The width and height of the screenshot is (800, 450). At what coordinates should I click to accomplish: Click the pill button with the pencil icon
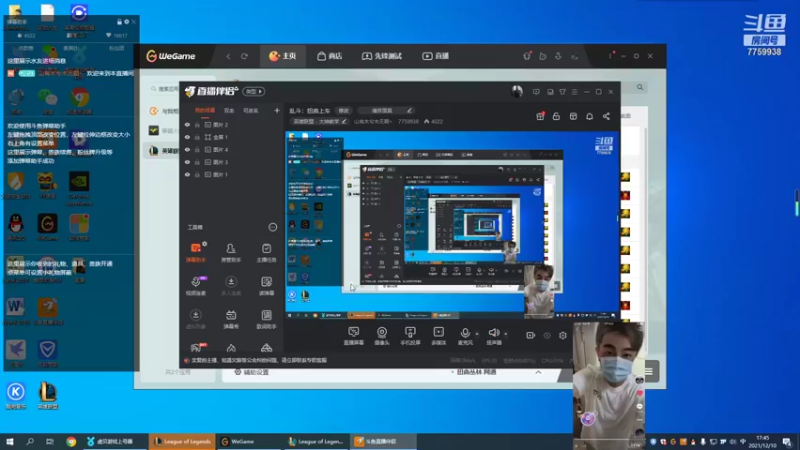coord(386,110)
